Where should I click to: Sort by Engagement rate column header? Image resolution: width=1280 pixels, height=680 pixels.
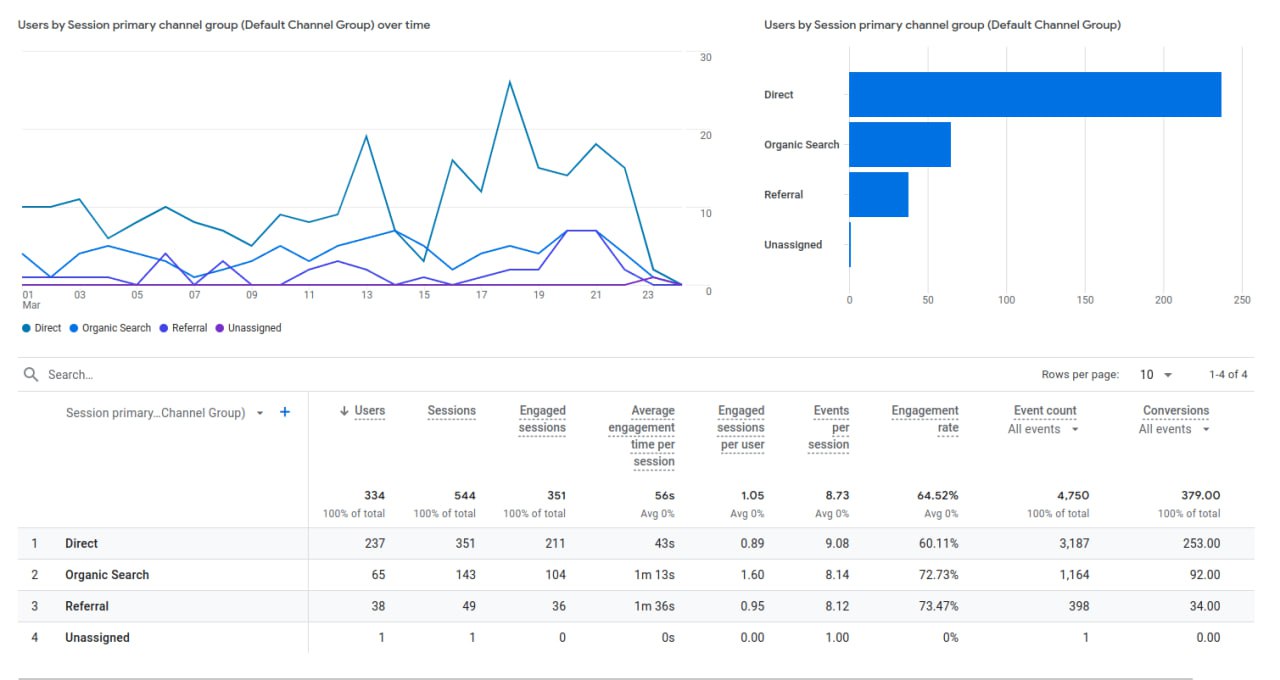924,419
